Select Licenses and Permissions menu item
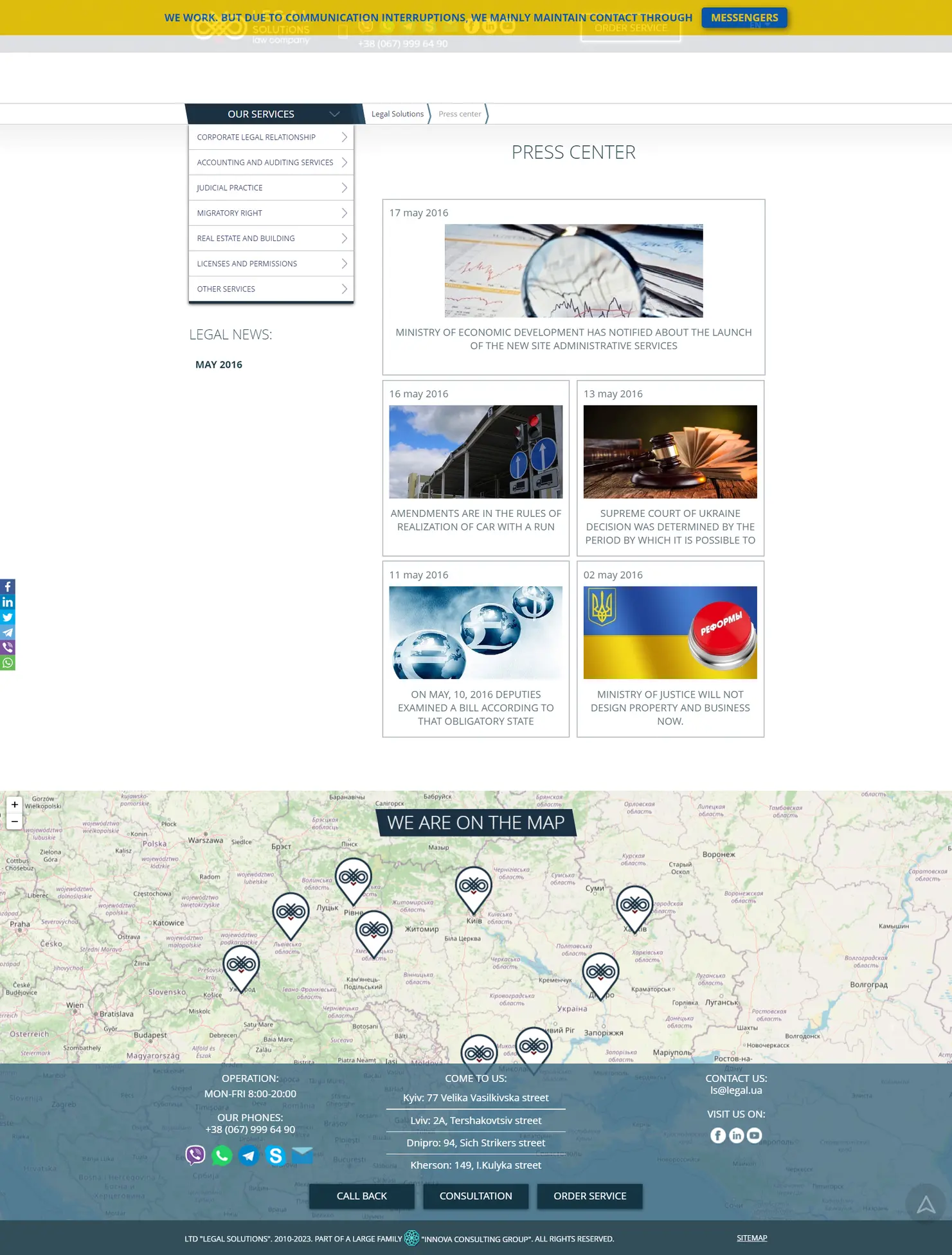Image resolution: width=952 pixels, height=1255 pixels. point(247,264)
